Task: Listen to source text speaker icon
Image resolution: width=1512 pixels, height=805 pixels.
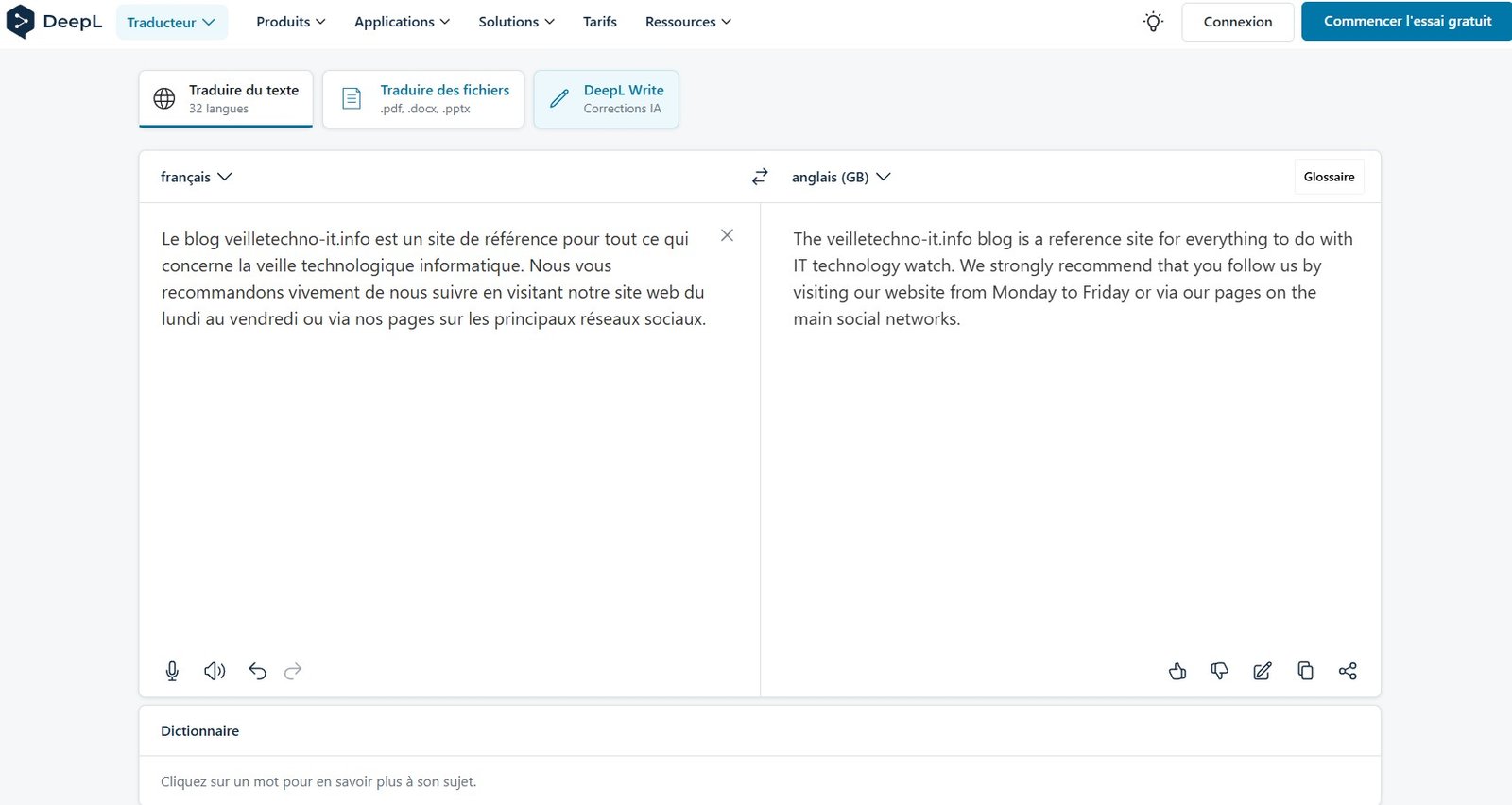Action: (215, 671)
